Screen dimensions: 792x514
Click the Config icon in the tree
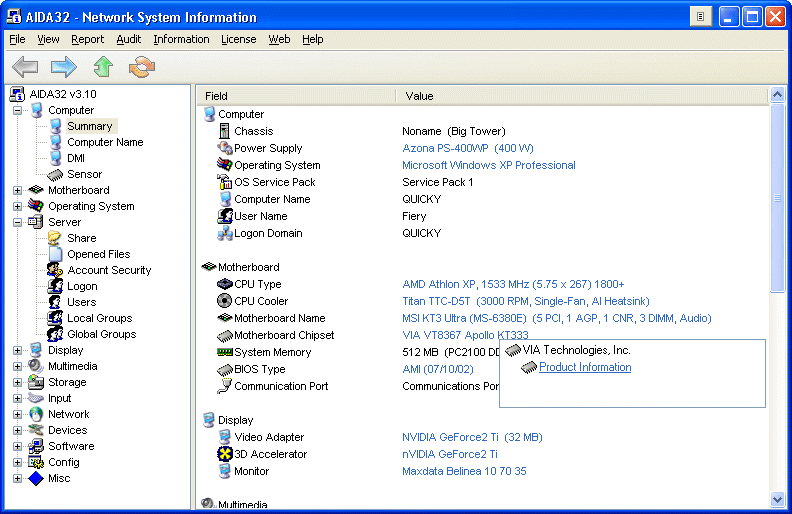pyautogui.click(x=36, y=462)
